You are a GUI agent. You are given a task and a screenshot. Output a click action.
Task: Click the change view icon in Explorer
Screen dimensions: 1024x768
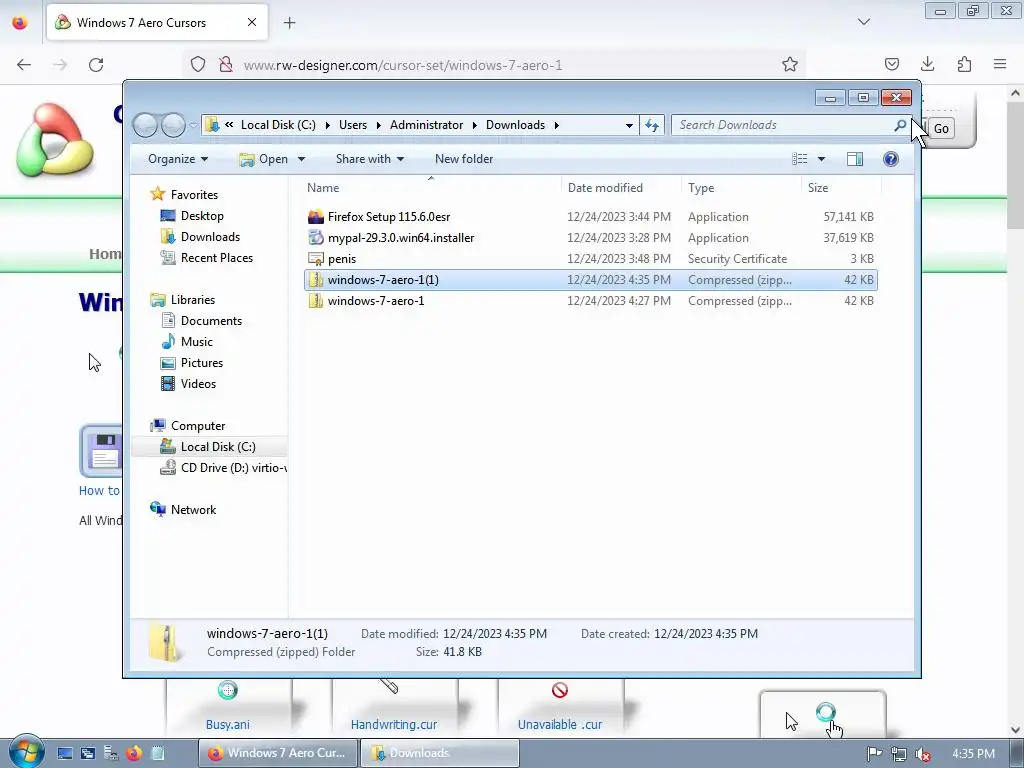click(x=799, y=159)
